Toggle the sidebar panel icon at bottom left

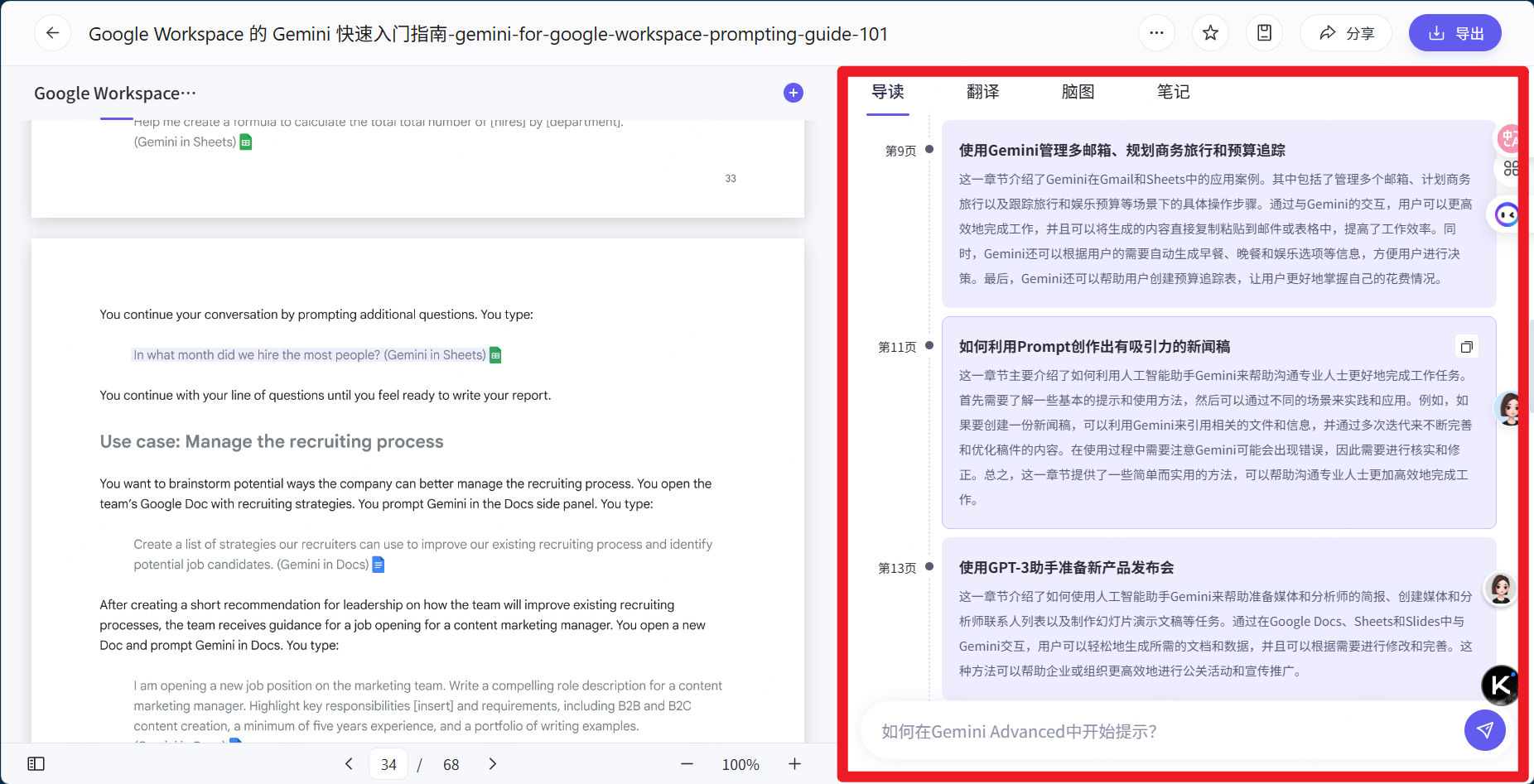(36, 763)
